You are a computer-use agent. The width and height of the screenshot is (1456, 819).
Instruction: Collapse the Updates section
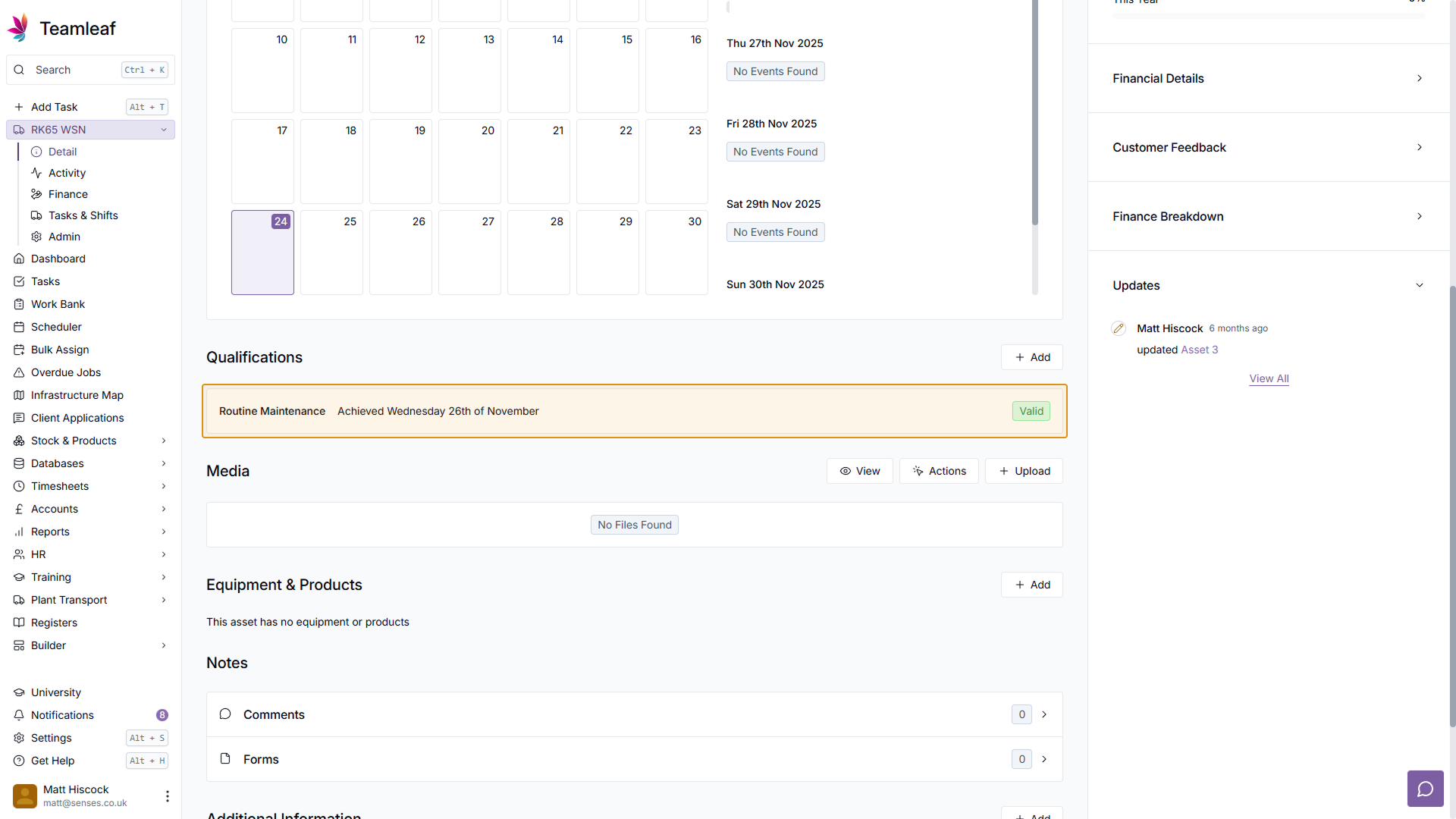click(1419, 285)
